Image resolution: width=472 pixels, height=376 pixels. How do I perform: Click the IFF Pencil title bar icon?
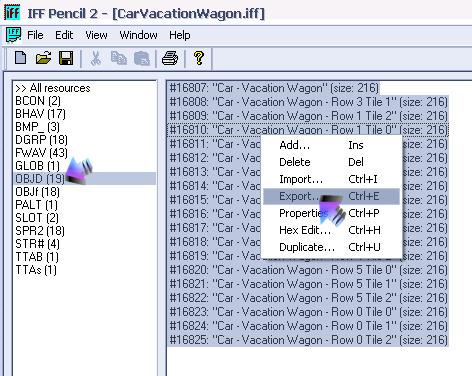12,13
